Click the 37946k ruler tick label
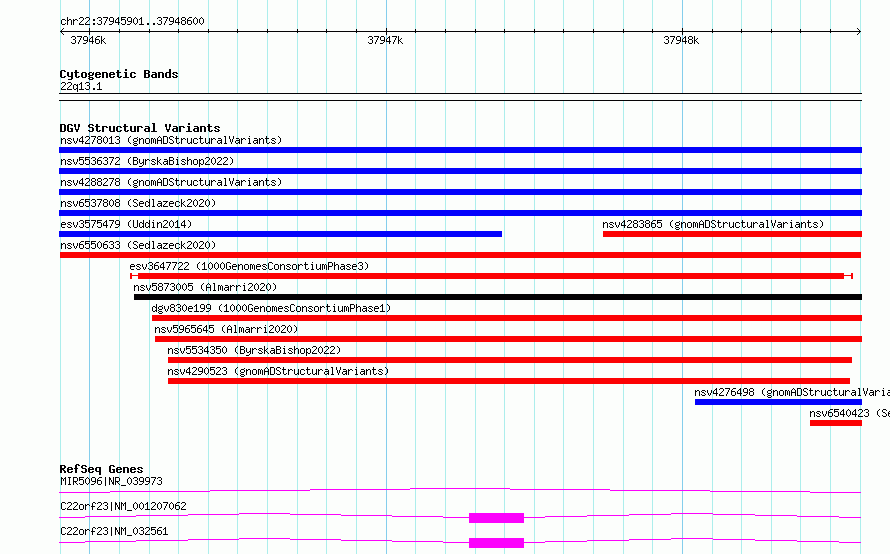890x554 pixels. 88,40
